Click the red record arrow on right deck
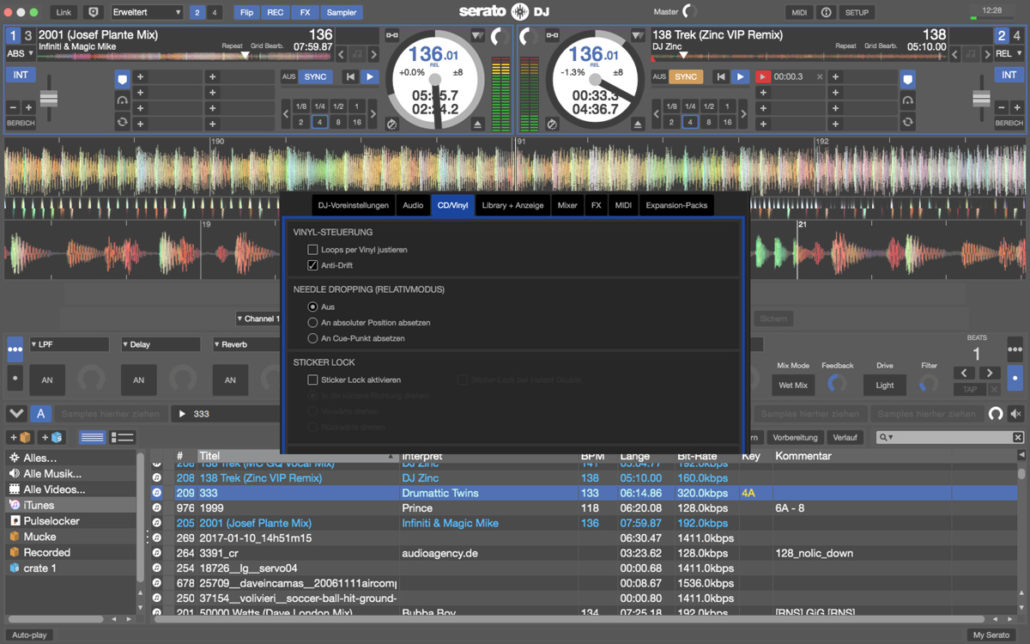 763,76
